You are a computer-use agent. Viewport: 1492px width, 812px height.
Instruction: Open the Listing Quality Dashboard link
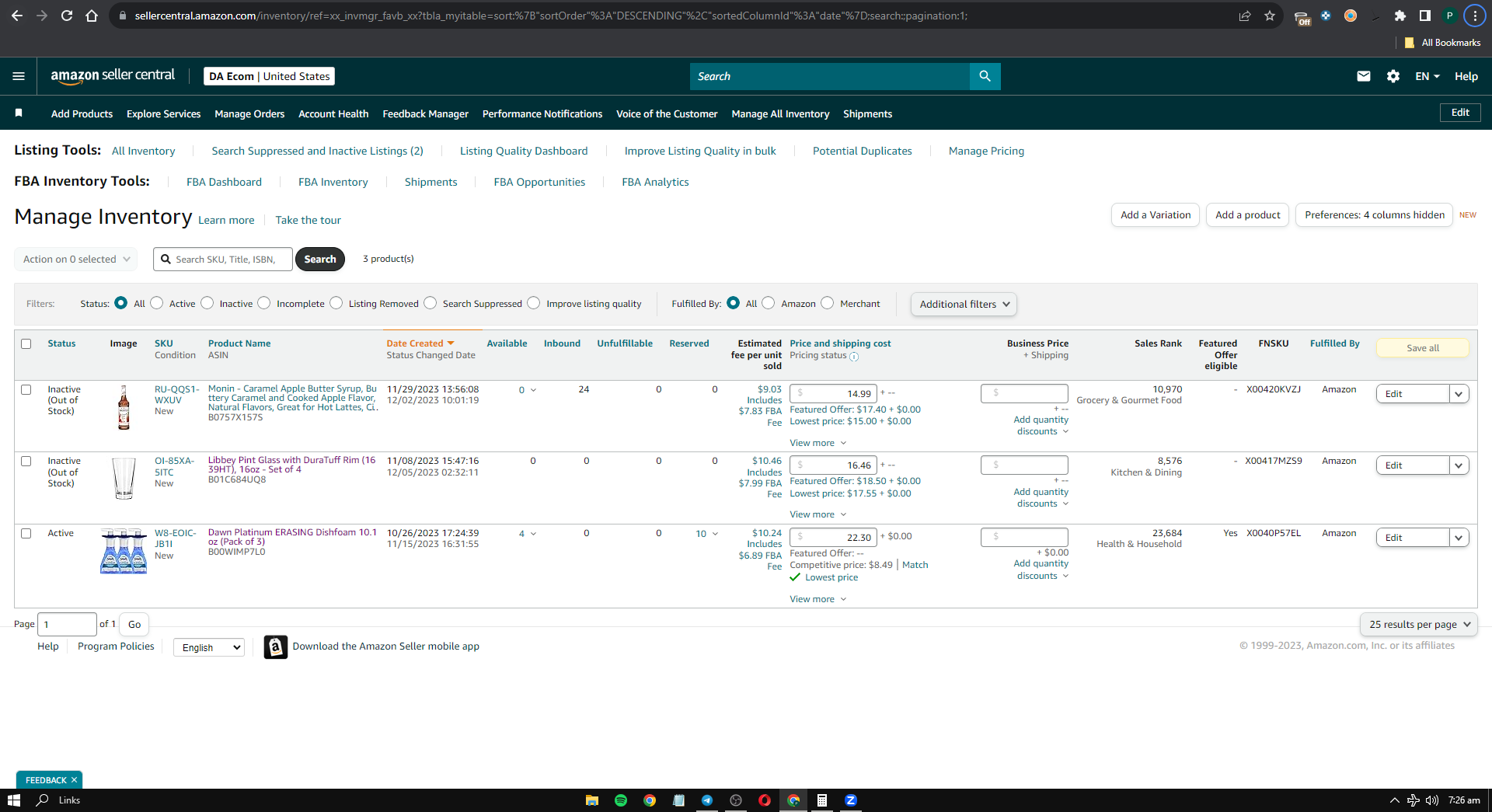[x=524, y=151]
